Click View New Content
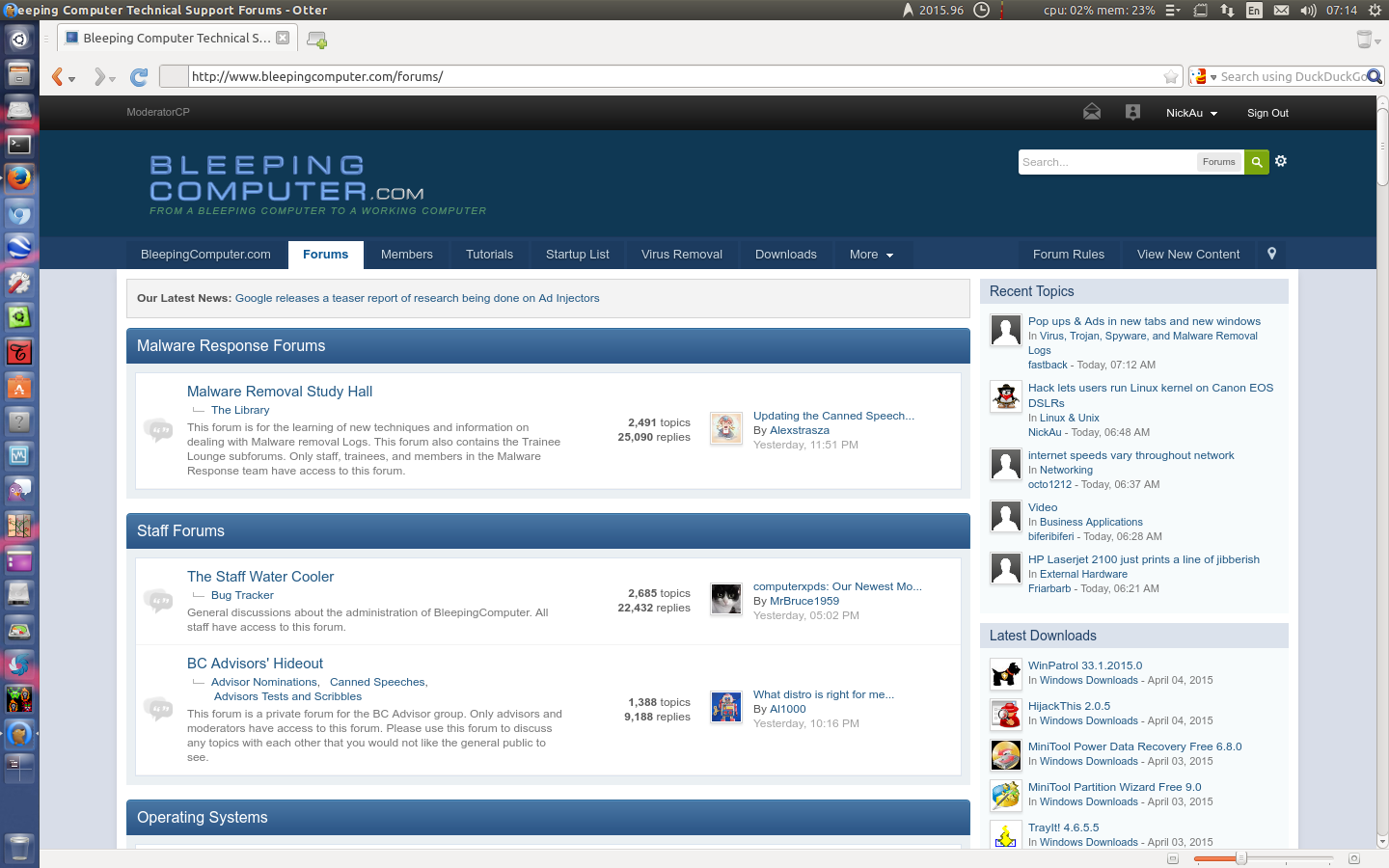 coord(1188,255)
